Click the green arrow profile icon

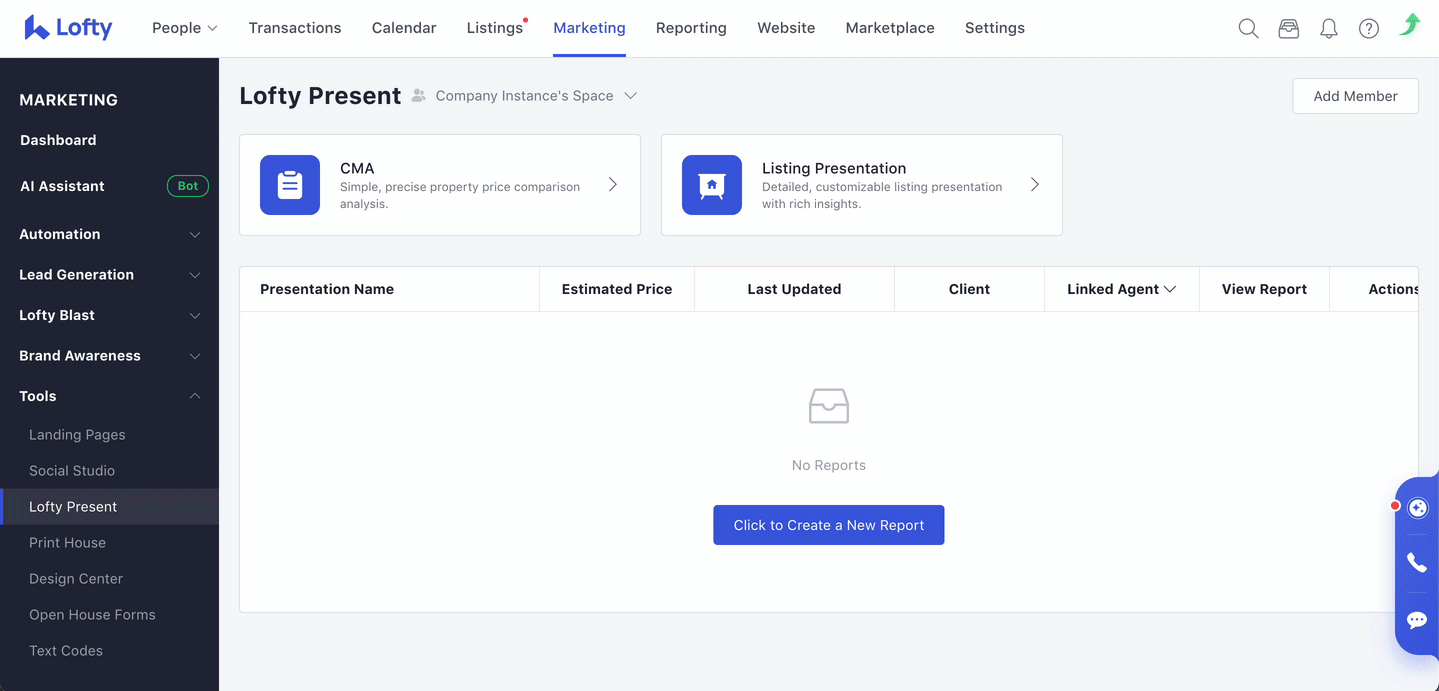1410,25
